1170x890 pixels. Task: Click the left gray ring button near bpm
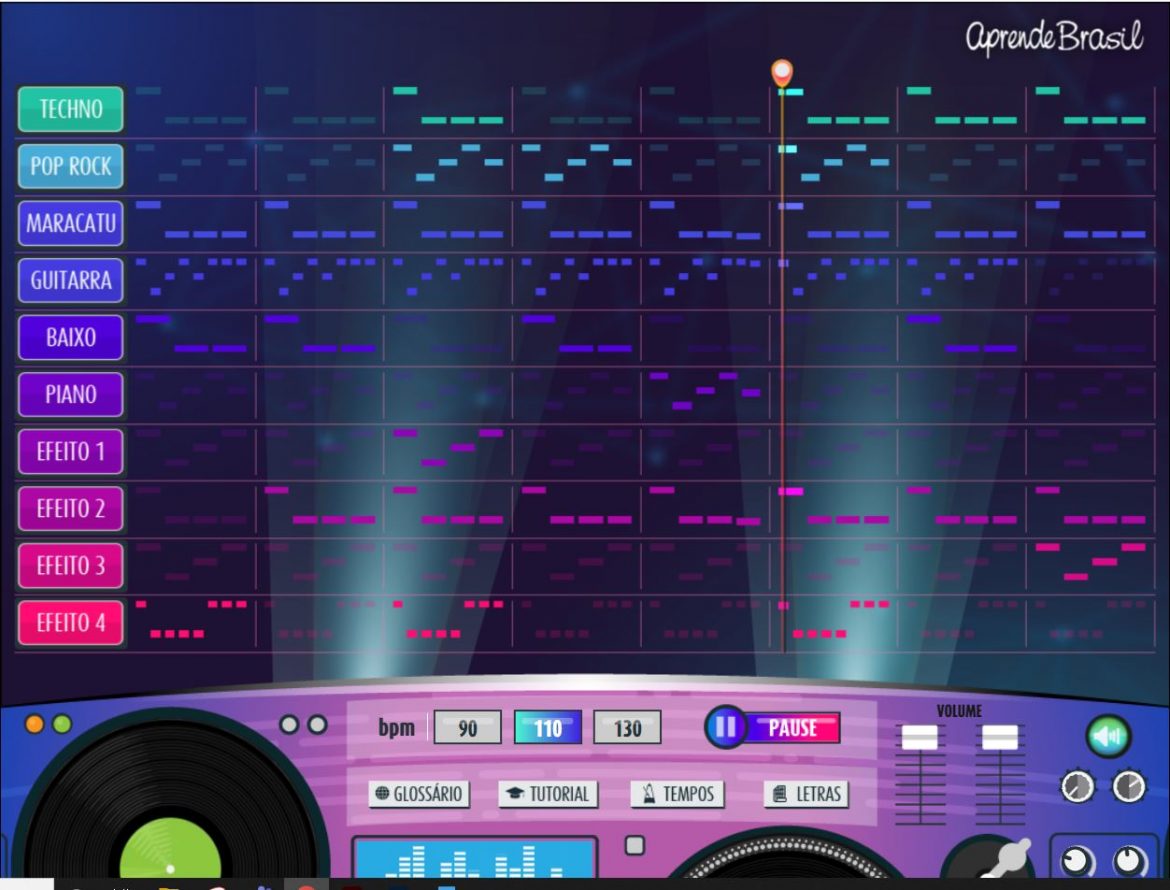pos(289,724)
